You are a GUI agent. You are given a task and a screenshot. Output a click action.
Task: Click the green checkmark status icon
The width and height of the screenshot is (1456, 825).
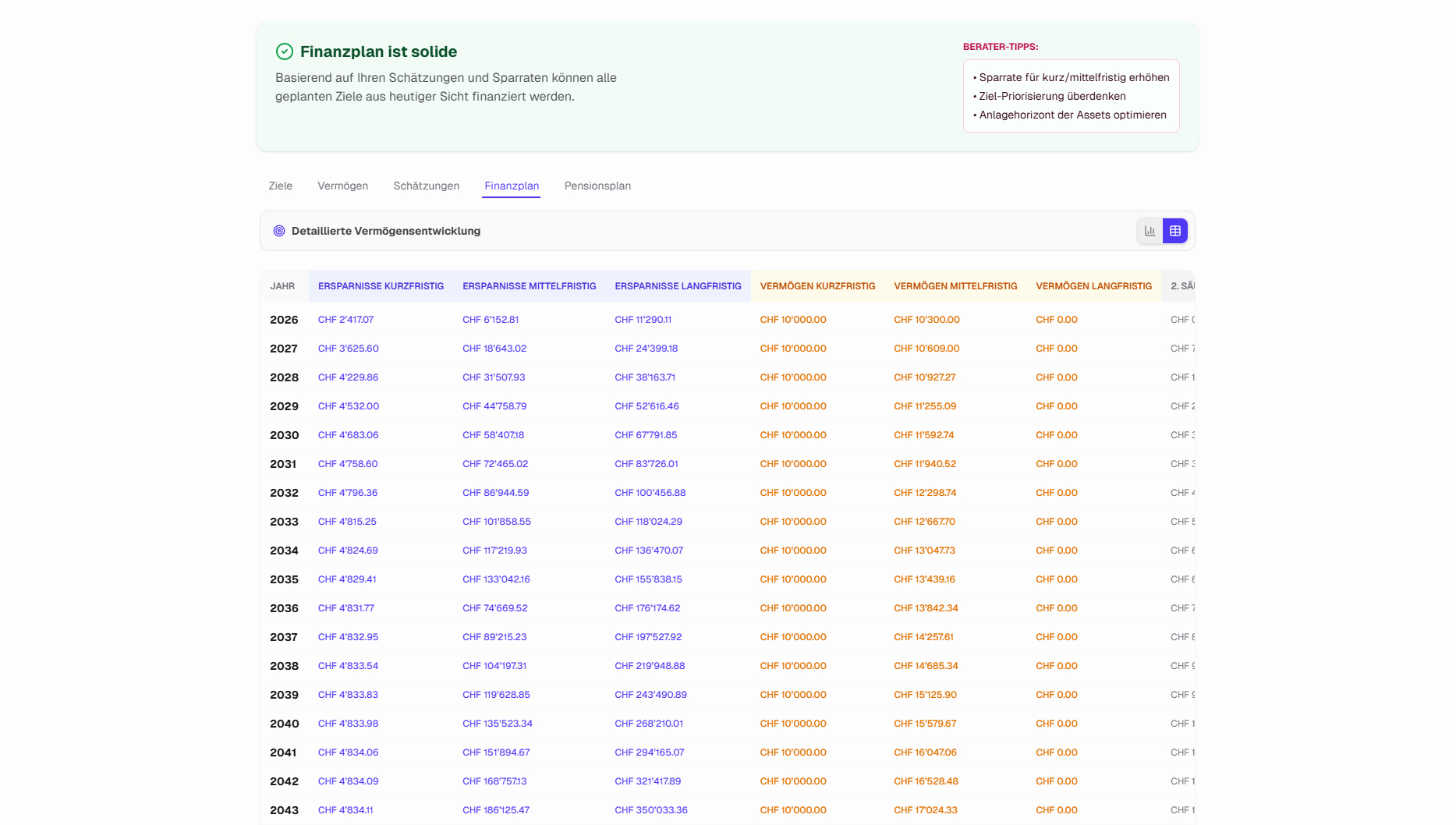285,51
